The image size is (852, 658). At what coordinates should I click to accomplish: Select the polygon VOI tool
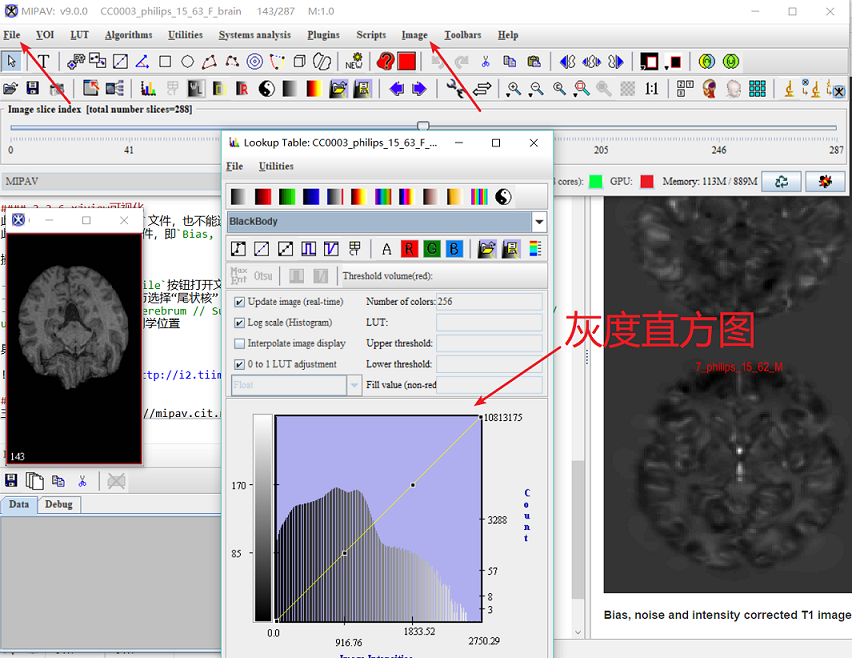click(x=210, y=61)
